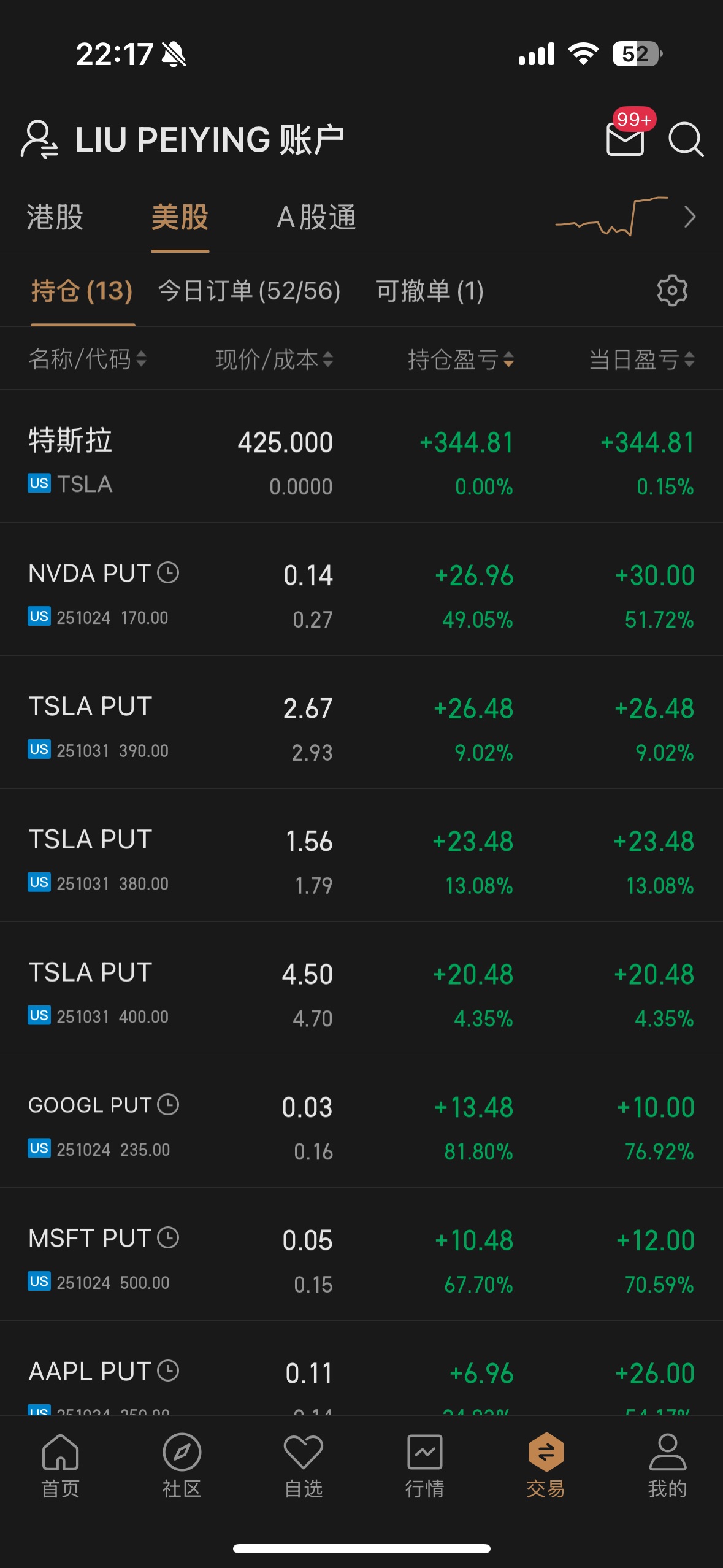
Task: Open the account switcher icon
Action: pyautogui.click(x=40, y=139)
